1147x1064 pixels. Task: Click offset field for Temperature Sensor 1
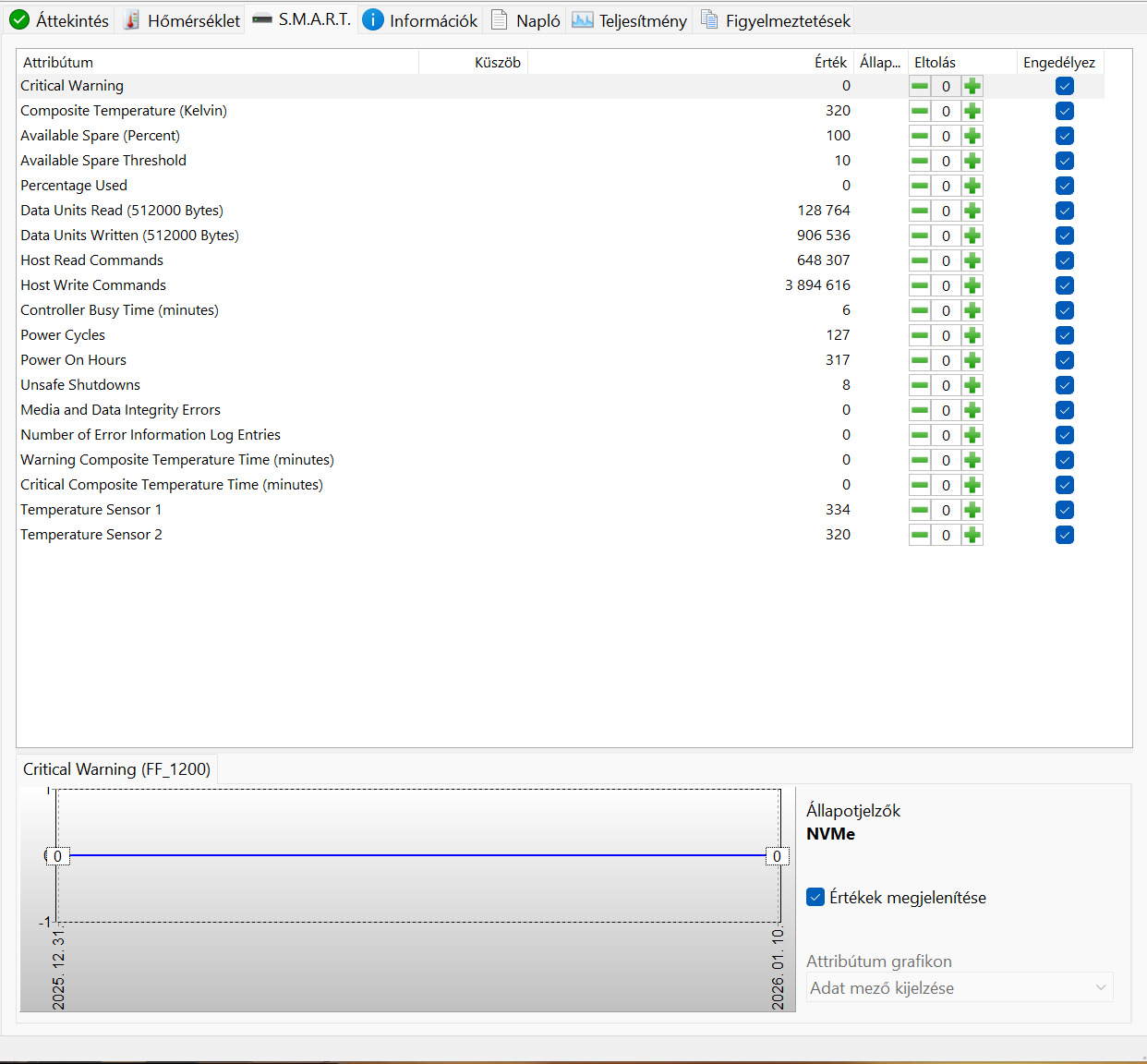(946, 510)
